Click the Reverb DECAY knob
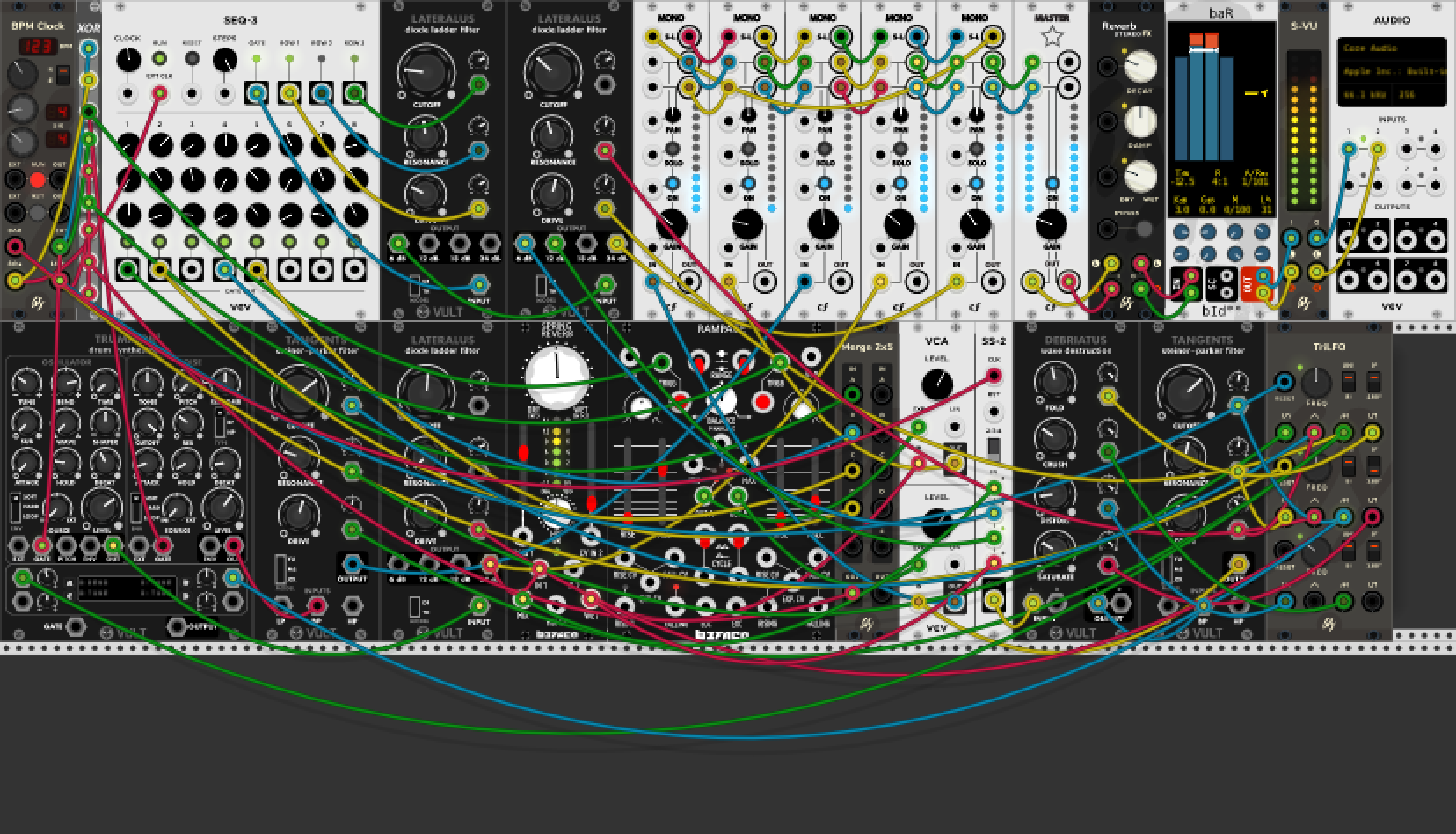The width and height of the screenshot is (1456, 834). (1140, 65)
